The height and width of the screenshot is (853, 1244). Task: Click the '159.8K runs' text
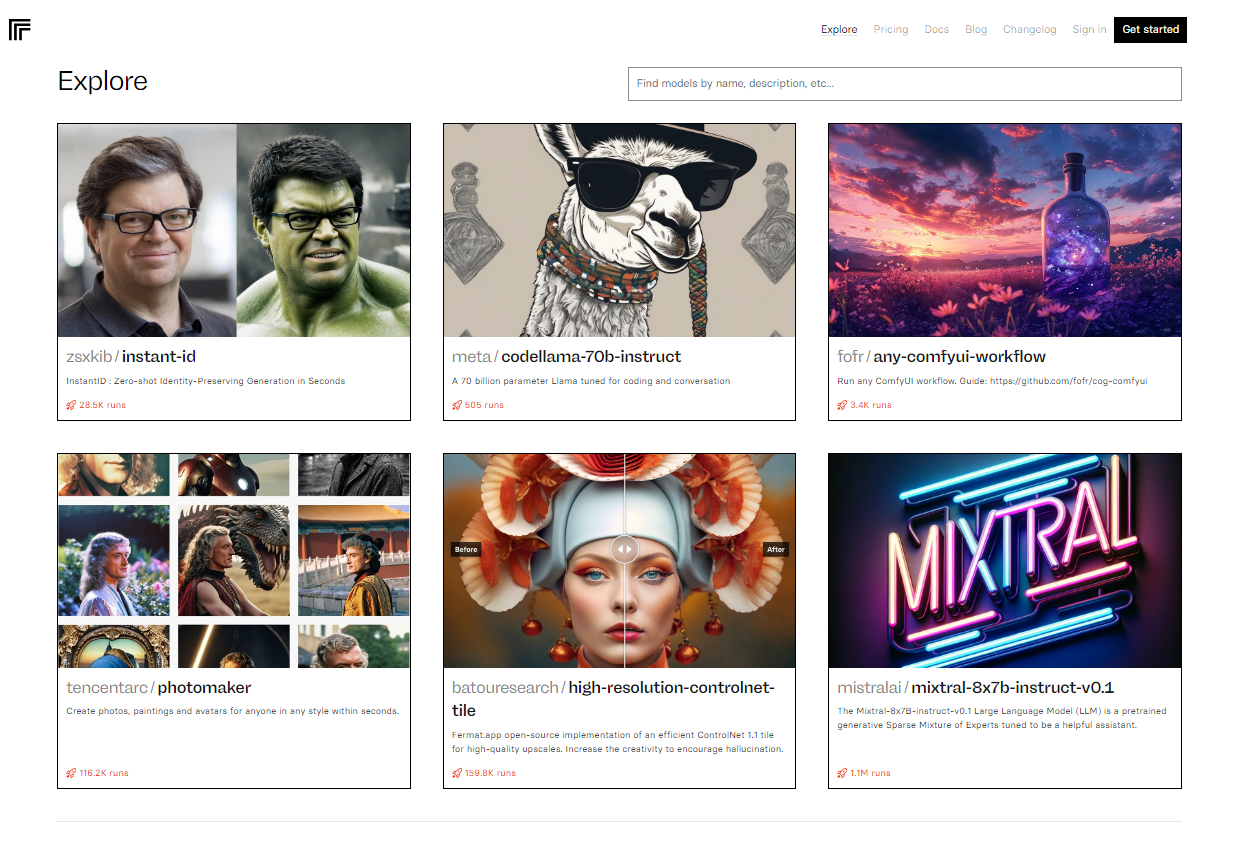(x=490, y=773)
